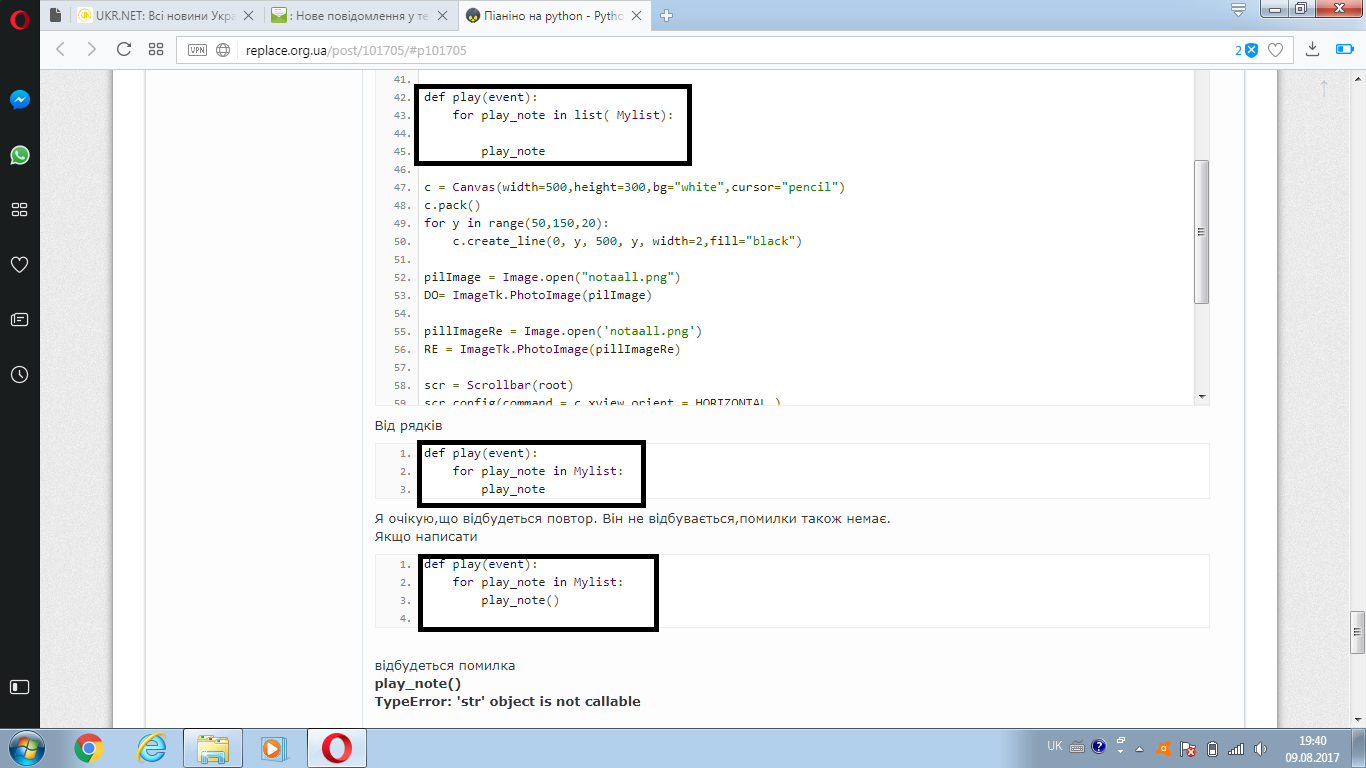Open a new tab with plus button
This screenshot has height=768, width=1366.
[x=667, y=15]
